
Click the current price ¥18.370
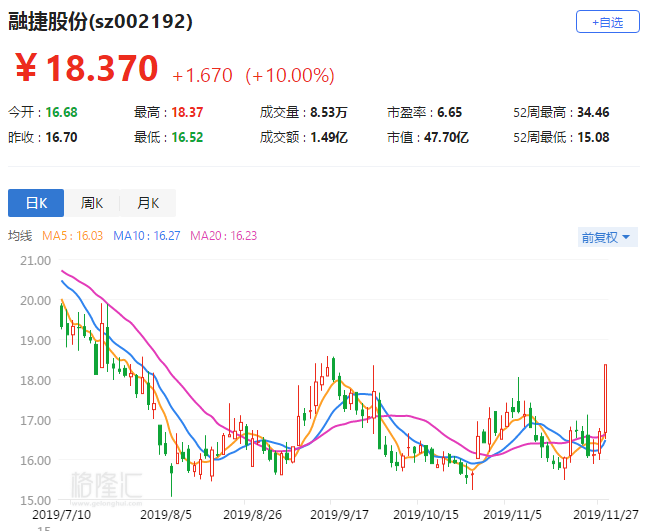[x=86, y=68]
